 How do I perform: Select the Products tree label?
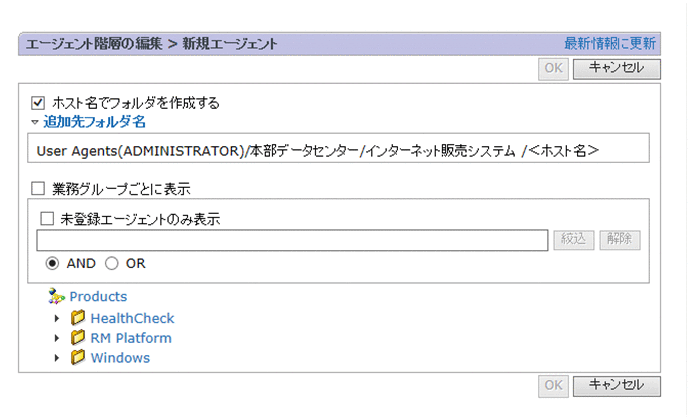click(98, 297)
